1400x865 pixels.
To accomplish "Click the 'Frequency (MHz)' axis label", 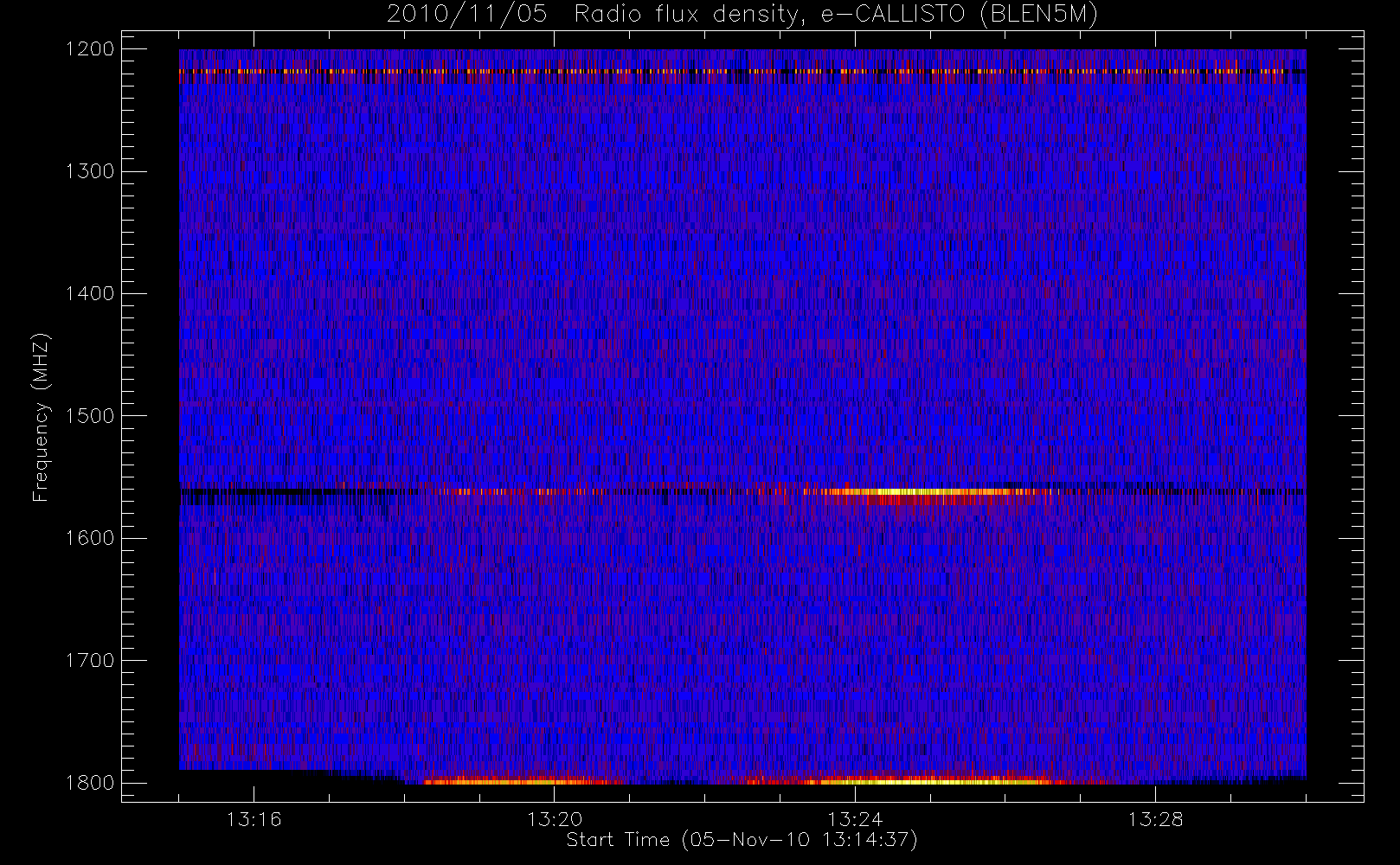I will click(x=41, y=418).
